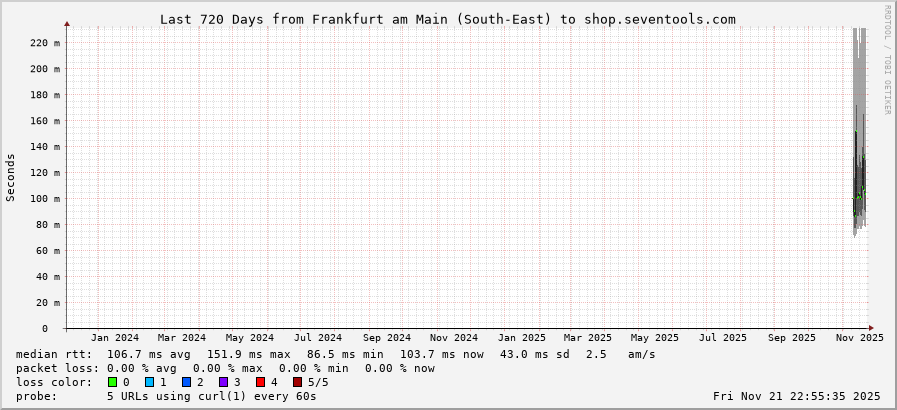The width and height of the screenshot is (897, 410).
Task: Click the 220 m y-axis tick label
Action: [44, 43]
